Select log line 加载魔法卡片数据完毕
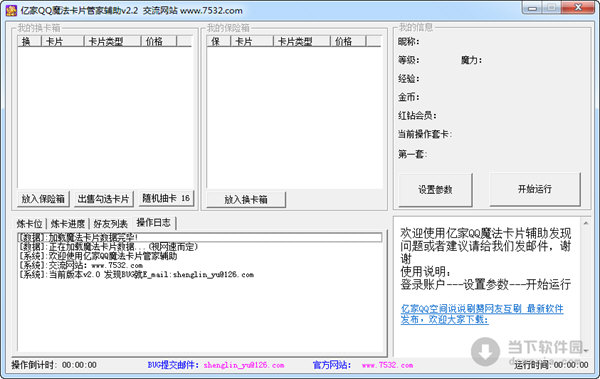600x379 pixels. 200,237
